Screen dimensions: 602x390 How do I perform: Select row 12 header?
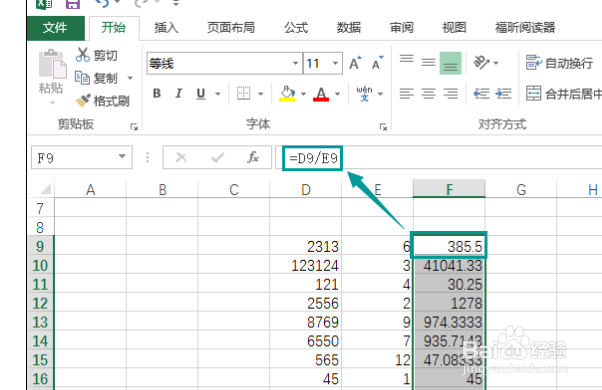40,304
